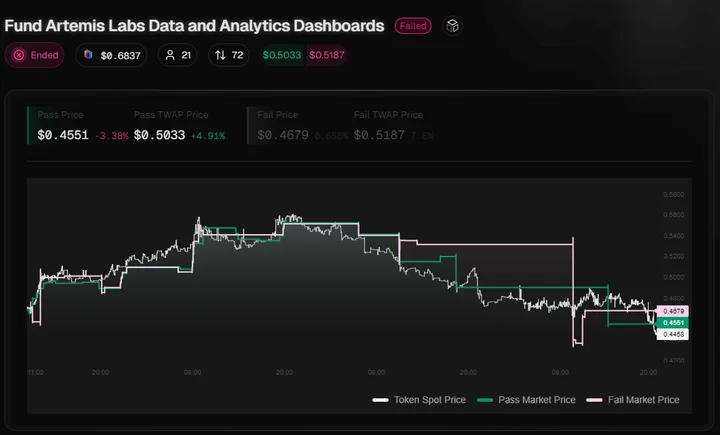Click the token logo beside $0.6837
The image size is (720, 435).
pyautogui.click(x=88, y=55)
